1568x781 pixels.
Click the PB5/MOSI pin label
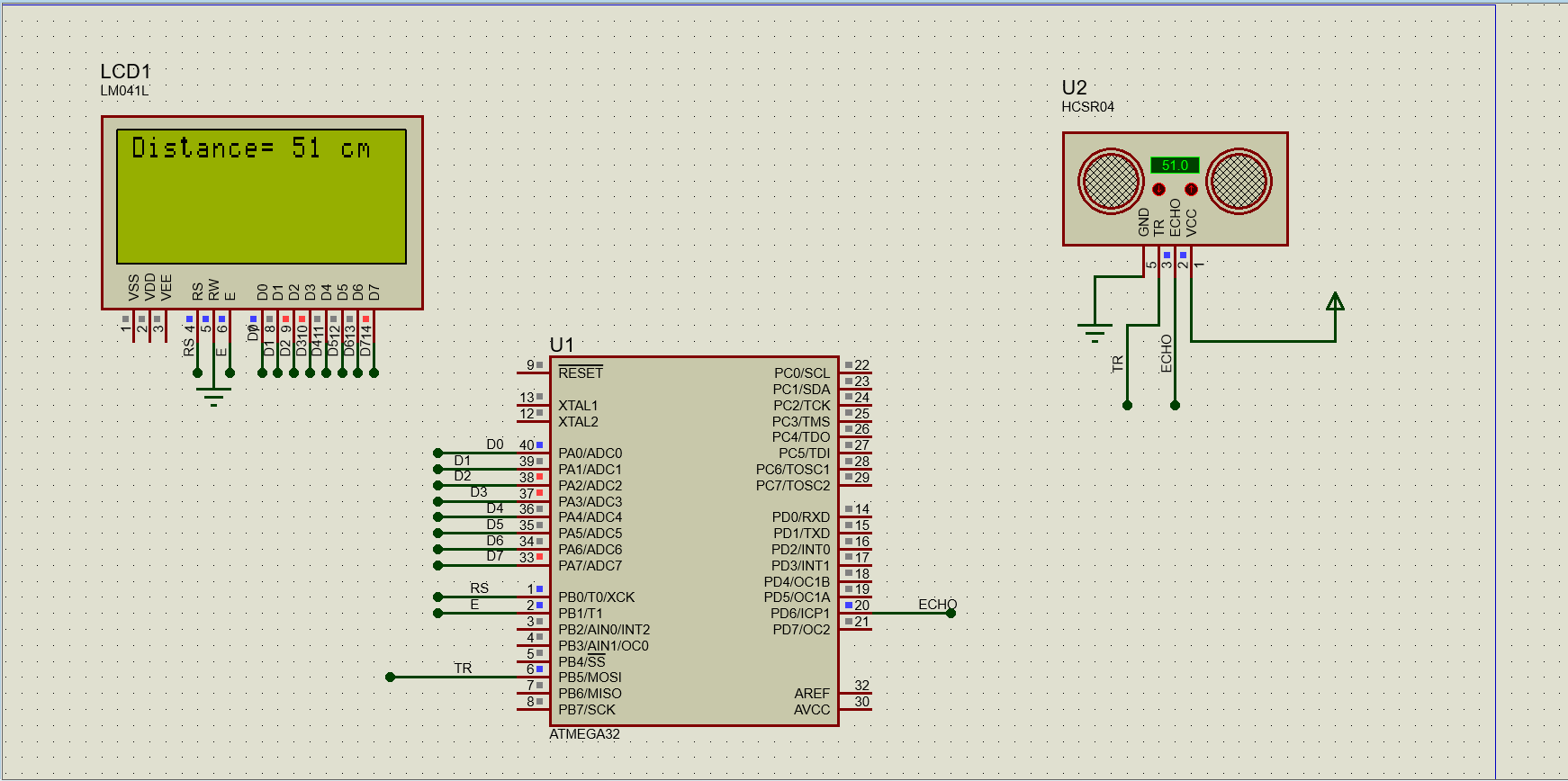(x=590, y=678)
